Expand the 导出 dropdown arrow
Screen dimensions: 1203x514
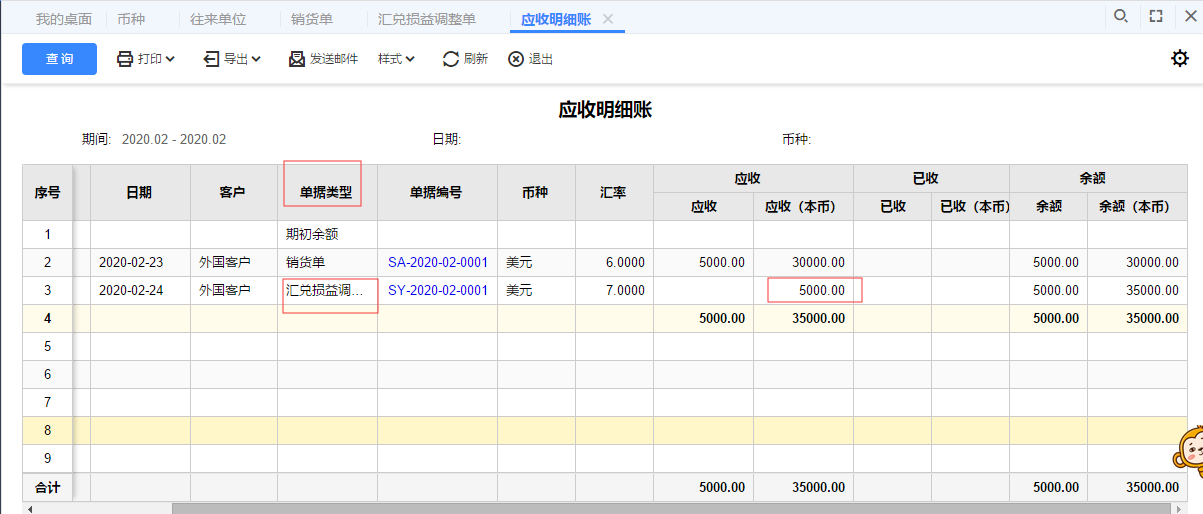pos(256,59)
